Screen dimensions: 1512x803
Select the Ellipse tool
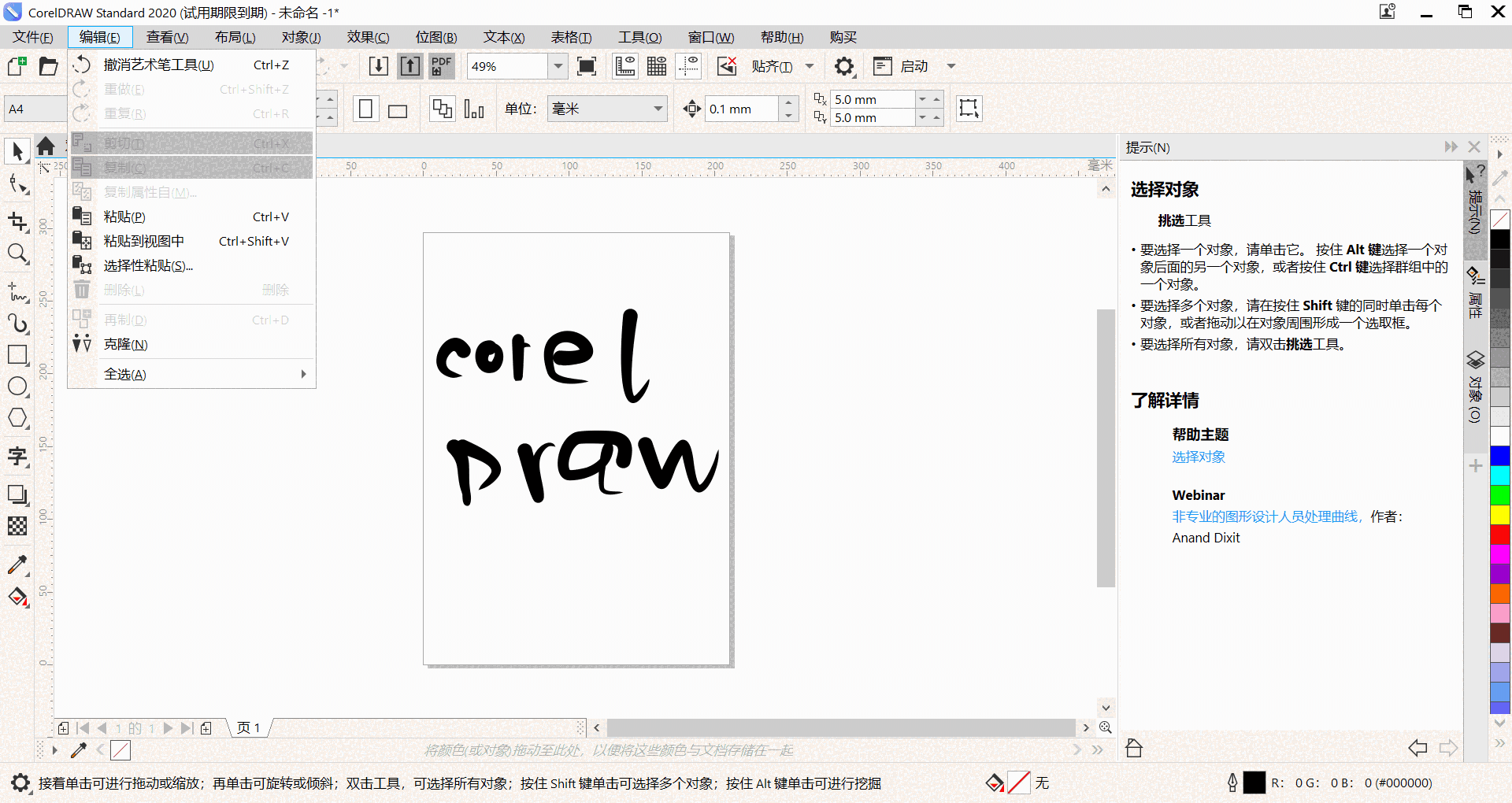[18, 387]
